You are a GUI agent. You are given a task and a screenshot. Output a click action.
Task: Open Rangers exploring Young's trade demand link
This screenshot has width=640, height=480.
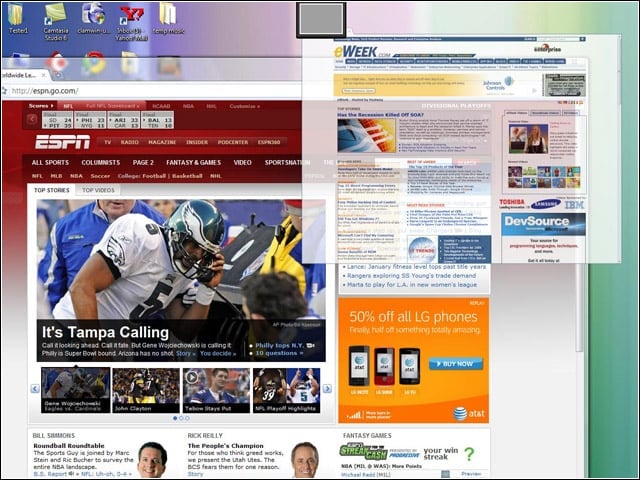point(411,276)
